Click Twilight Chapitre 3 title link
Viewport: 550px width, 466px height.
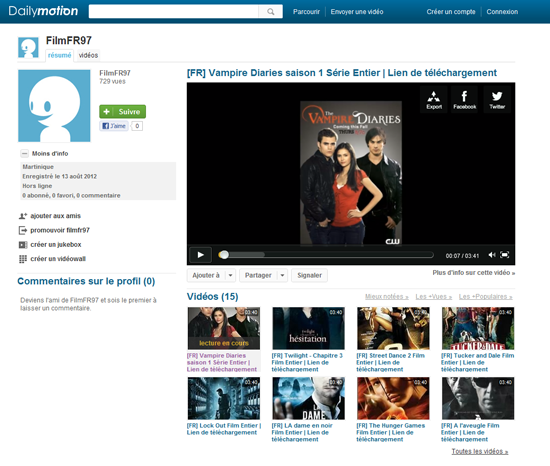tap(307, 363)
